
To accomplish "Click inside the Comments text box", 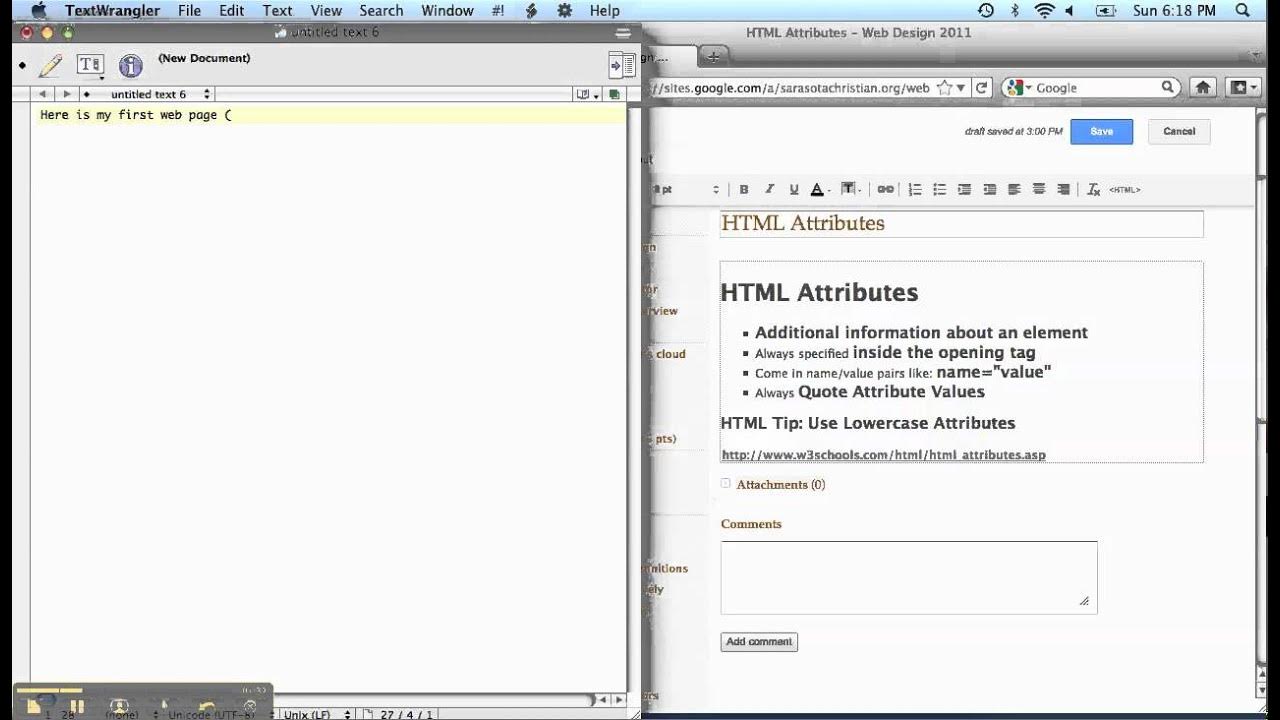I will 909,577.
